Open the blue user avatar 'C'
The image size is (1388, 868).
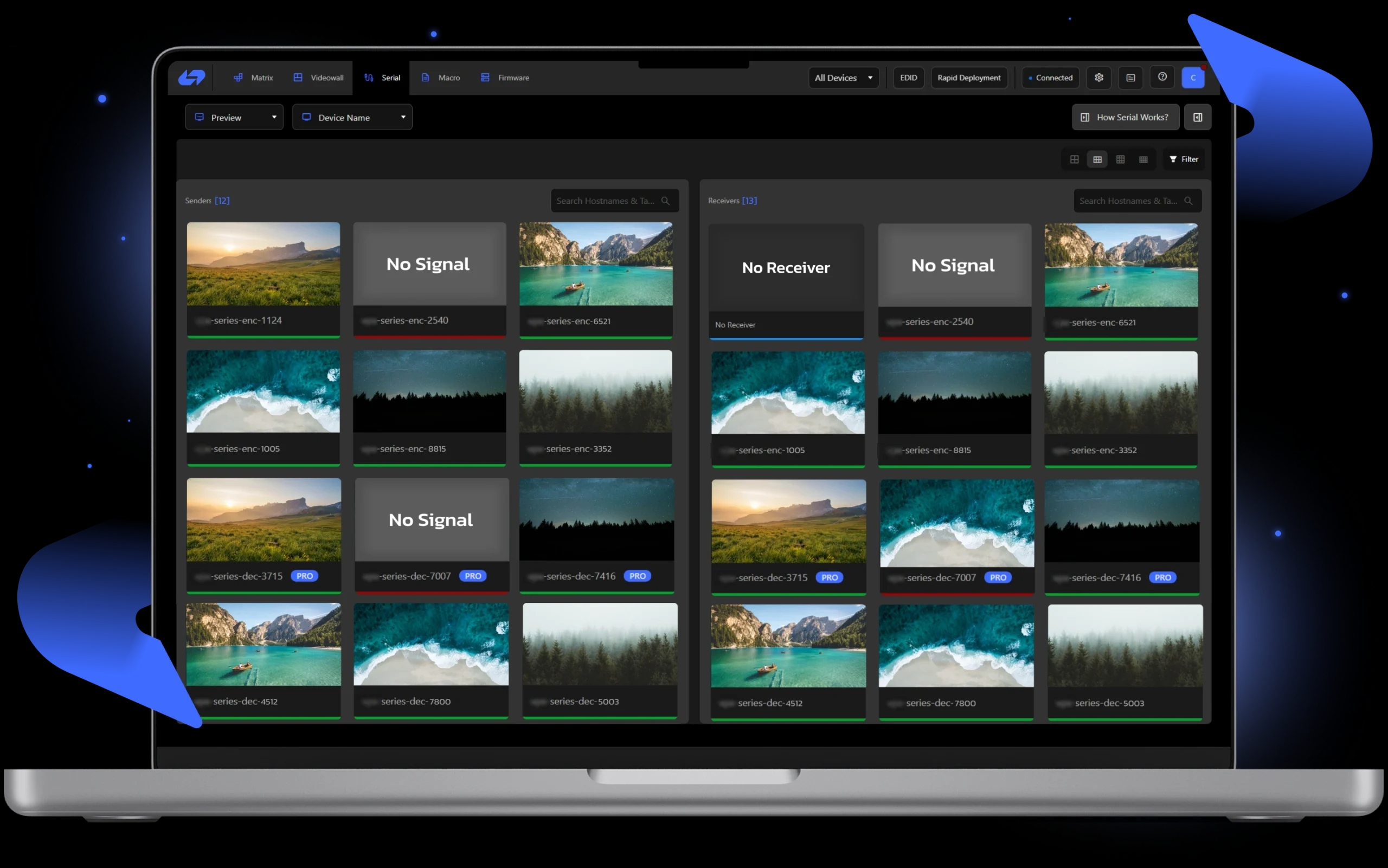point(1193,78)
